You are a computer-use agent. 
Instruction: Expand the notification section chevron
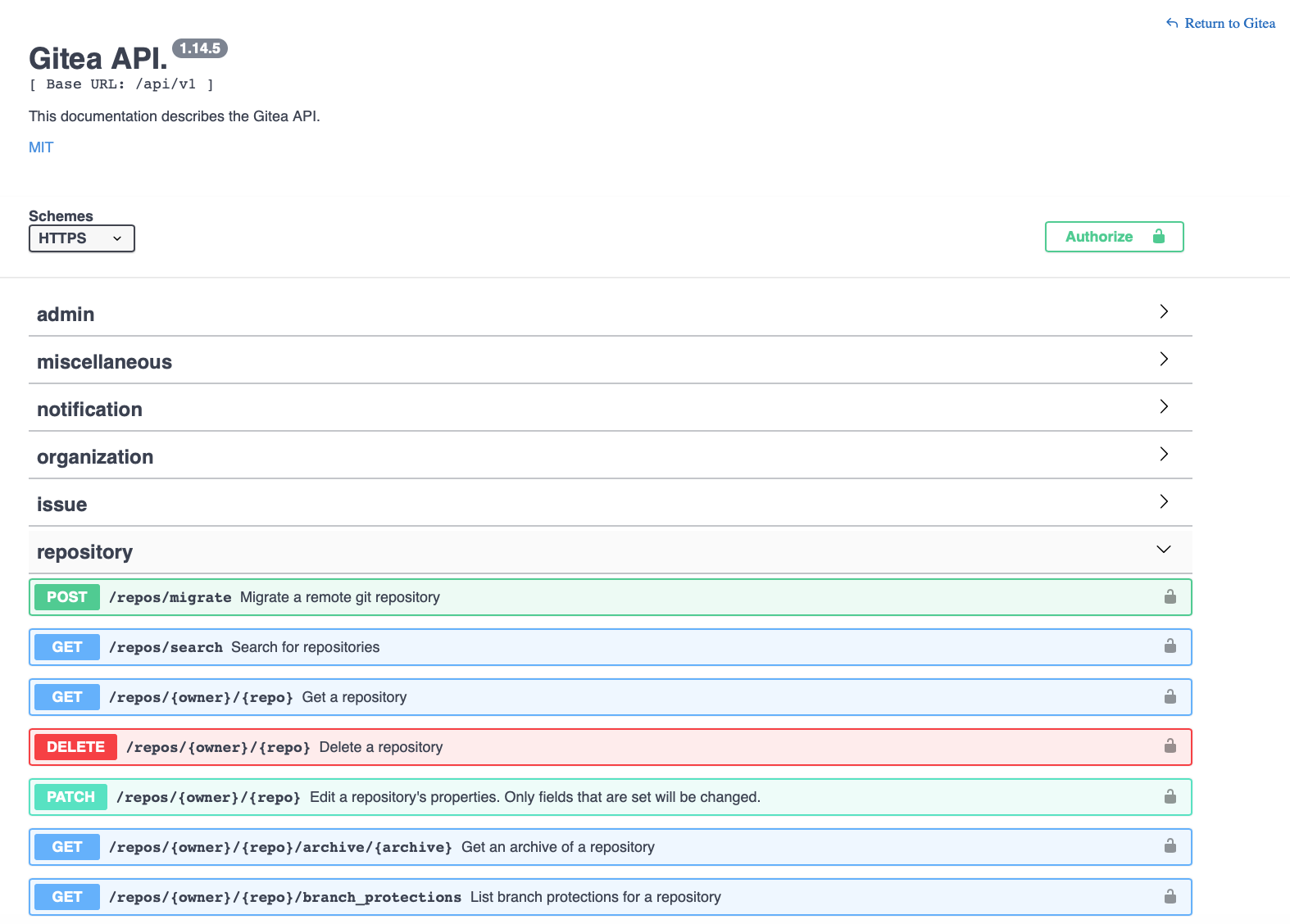click(1164, 406)
